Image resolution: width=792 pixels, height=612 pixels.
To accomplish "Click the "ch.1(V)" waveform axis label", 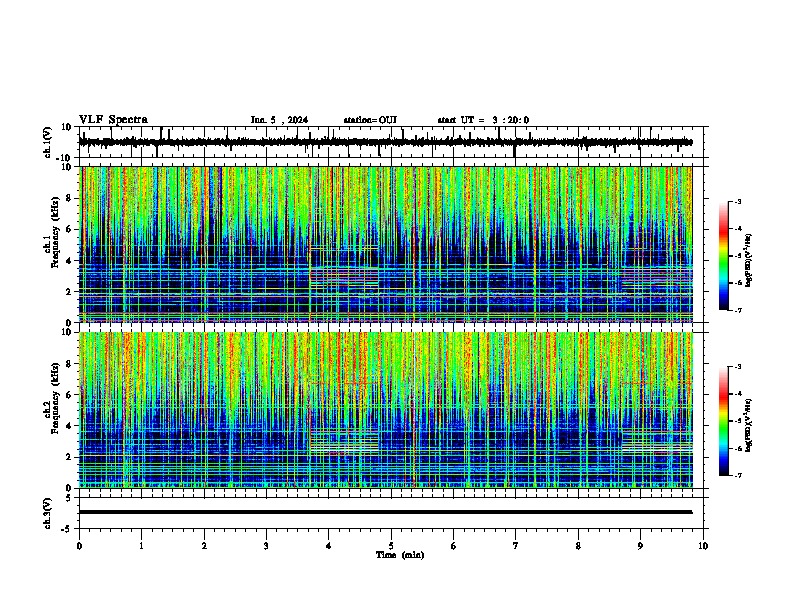I will point(48,142).
